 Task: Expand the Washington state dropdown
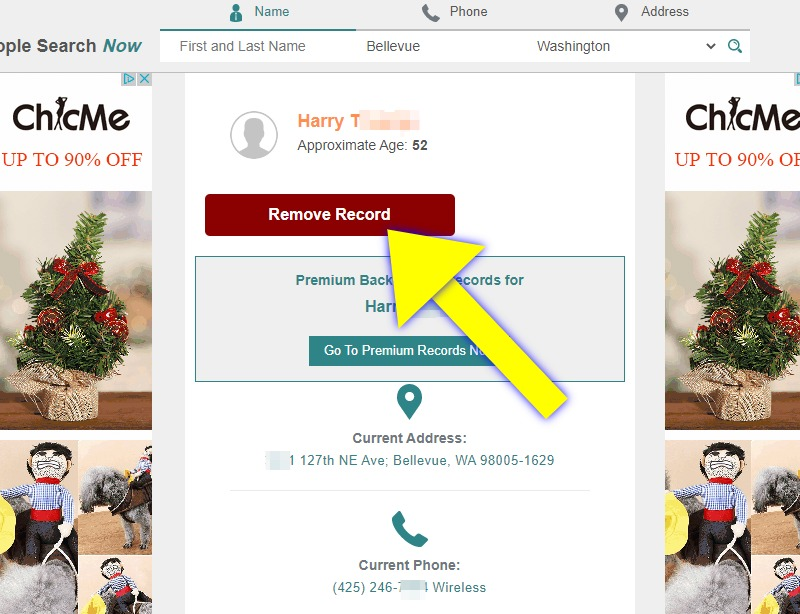[626, 46]
